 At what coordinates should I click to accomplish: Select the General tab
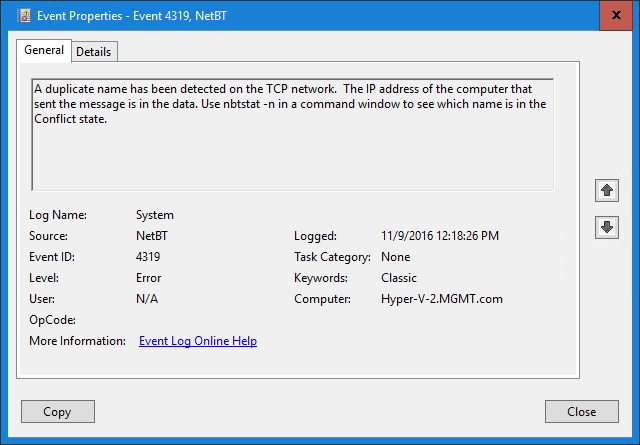(x=44, y=50)
